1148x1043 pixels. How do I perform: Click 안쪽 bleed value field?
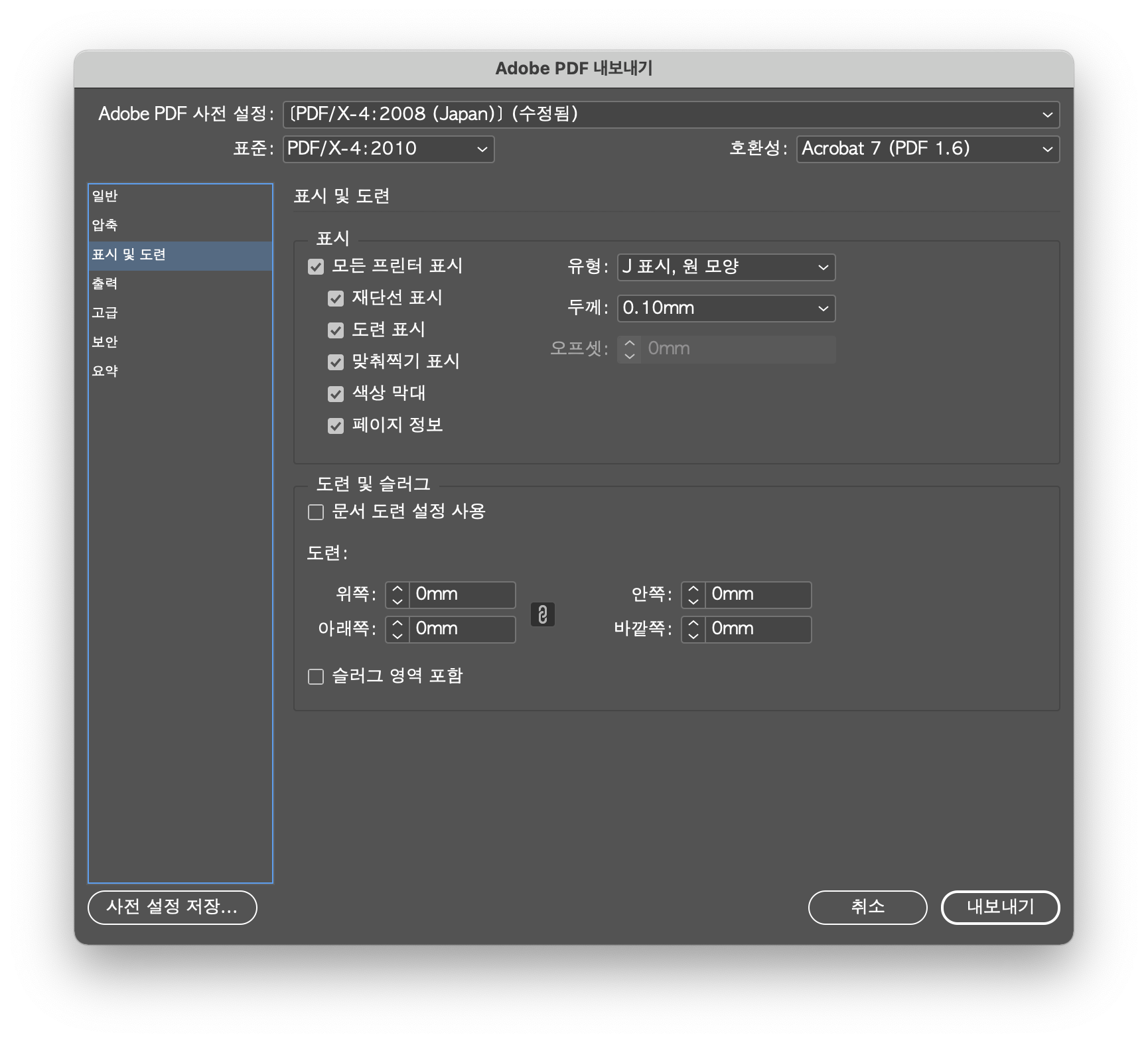758,594
